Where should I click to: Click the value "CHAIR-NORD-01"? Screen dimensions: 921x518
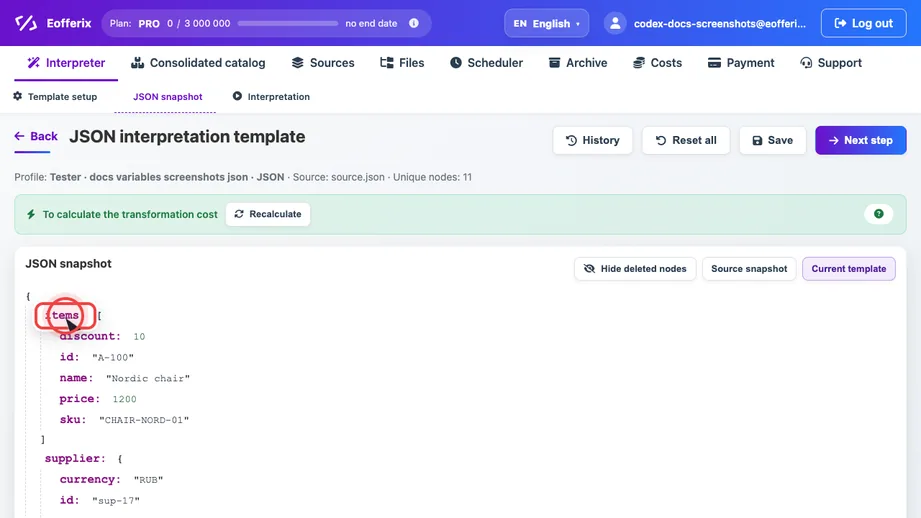coord(144,420)
